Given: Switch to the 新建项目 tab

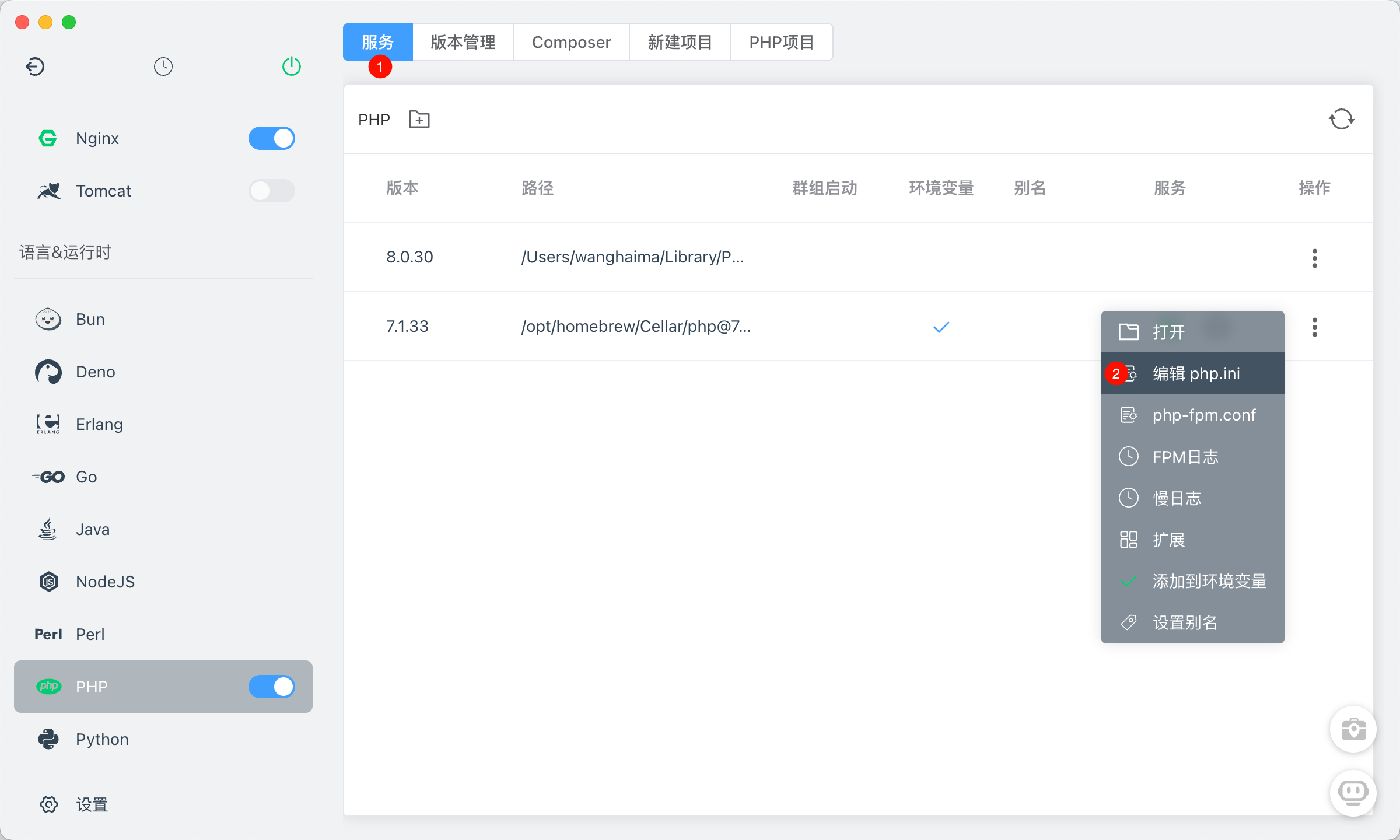Looking at the screenshot, I should 680,42.
